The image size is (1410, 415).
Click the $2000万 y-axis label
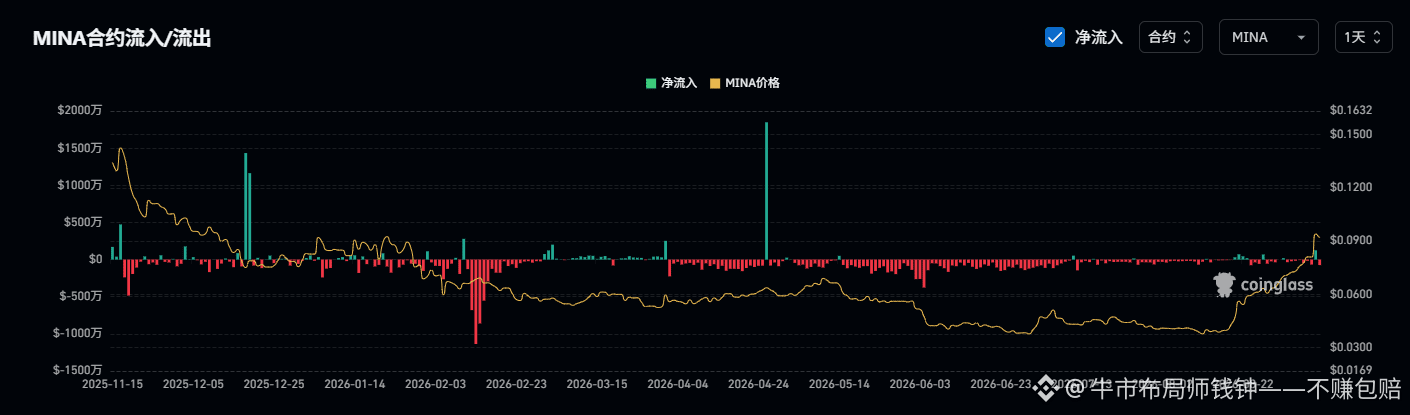tap(80, 110)
